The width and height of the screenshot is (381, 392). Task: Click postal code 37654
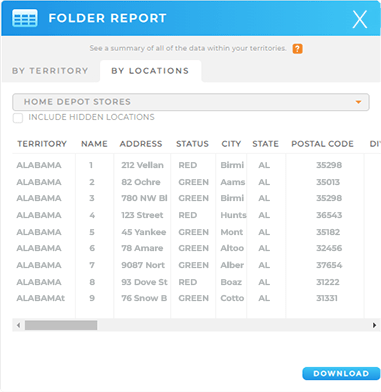329,265
